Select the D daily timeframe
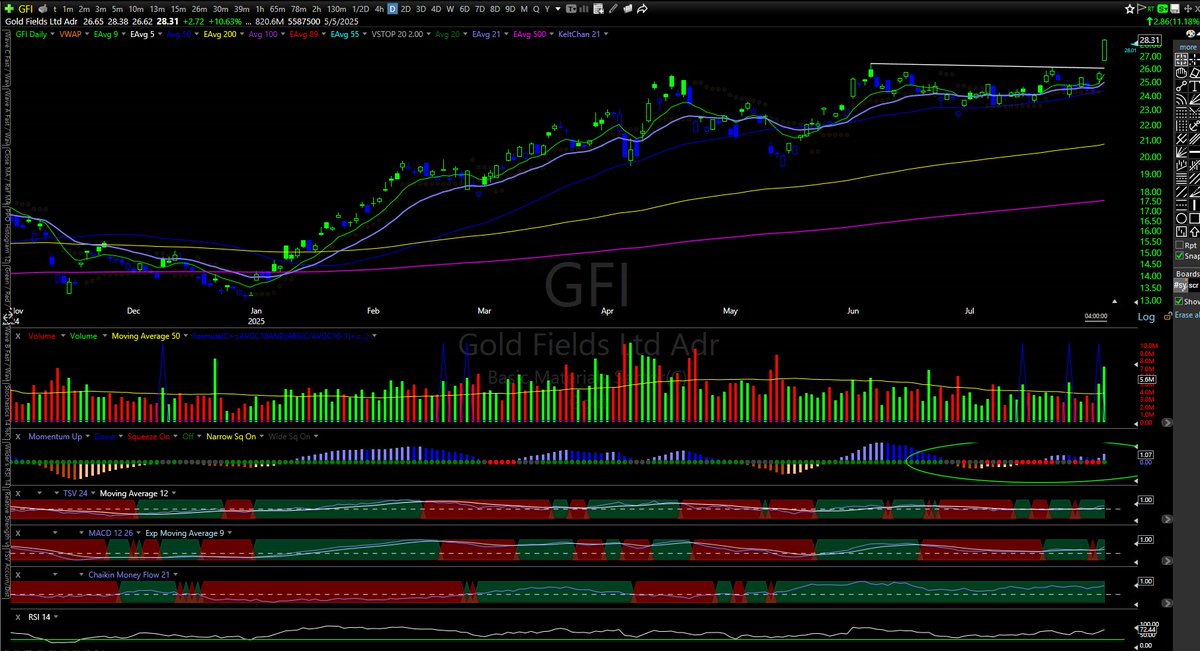This screenshot has height=651, width=1200. (x=392, y=8)
